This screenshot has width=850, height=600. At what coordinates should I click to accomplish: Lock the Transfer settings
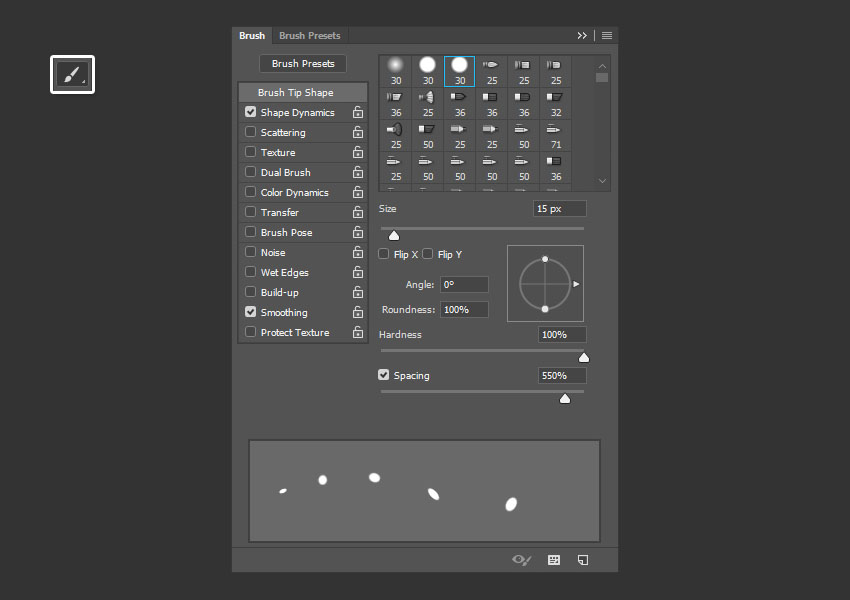click(x=358, y=212)
